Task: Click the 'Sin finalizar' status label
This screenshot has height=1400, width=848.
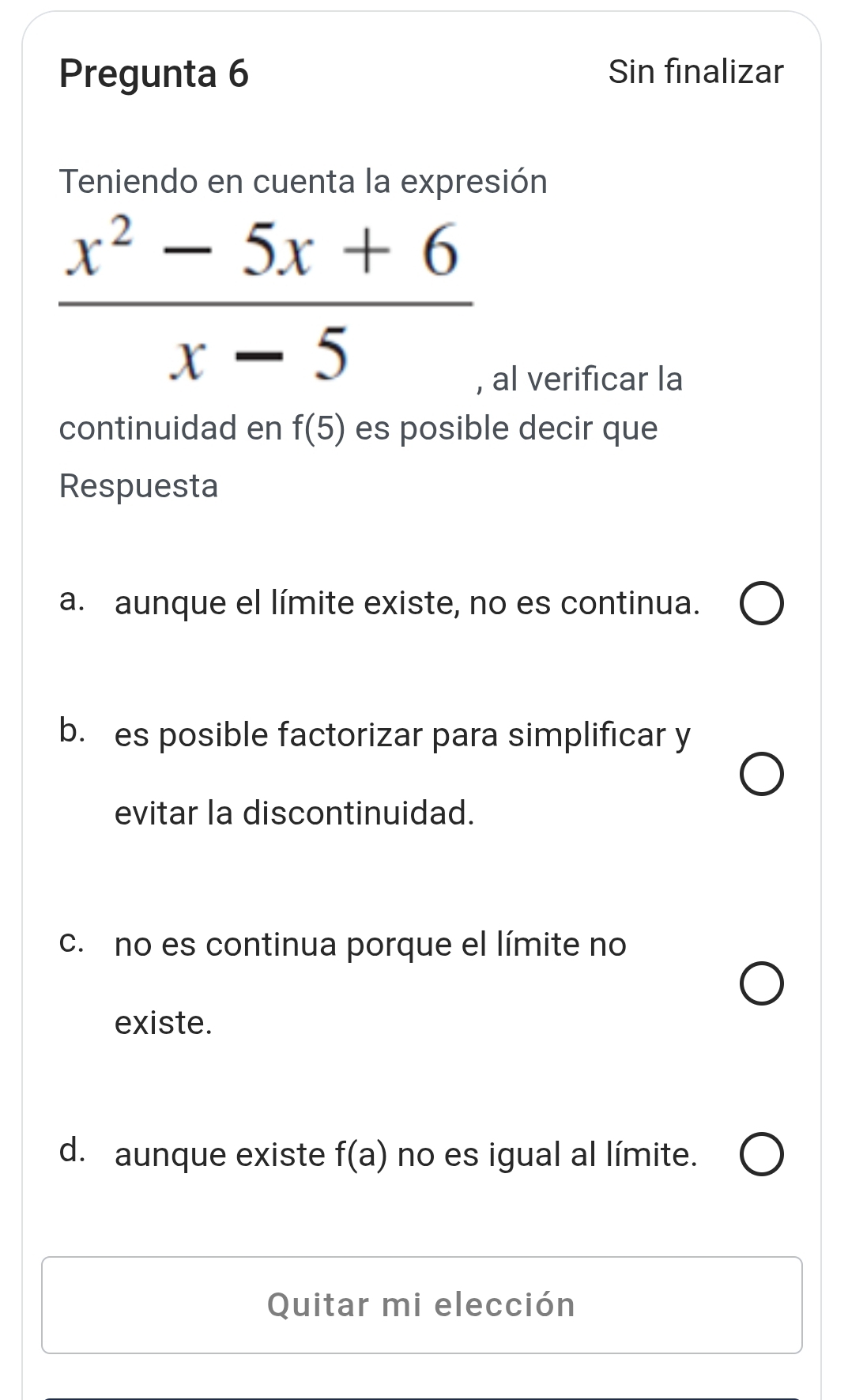Action: click(x=696, y=72)
